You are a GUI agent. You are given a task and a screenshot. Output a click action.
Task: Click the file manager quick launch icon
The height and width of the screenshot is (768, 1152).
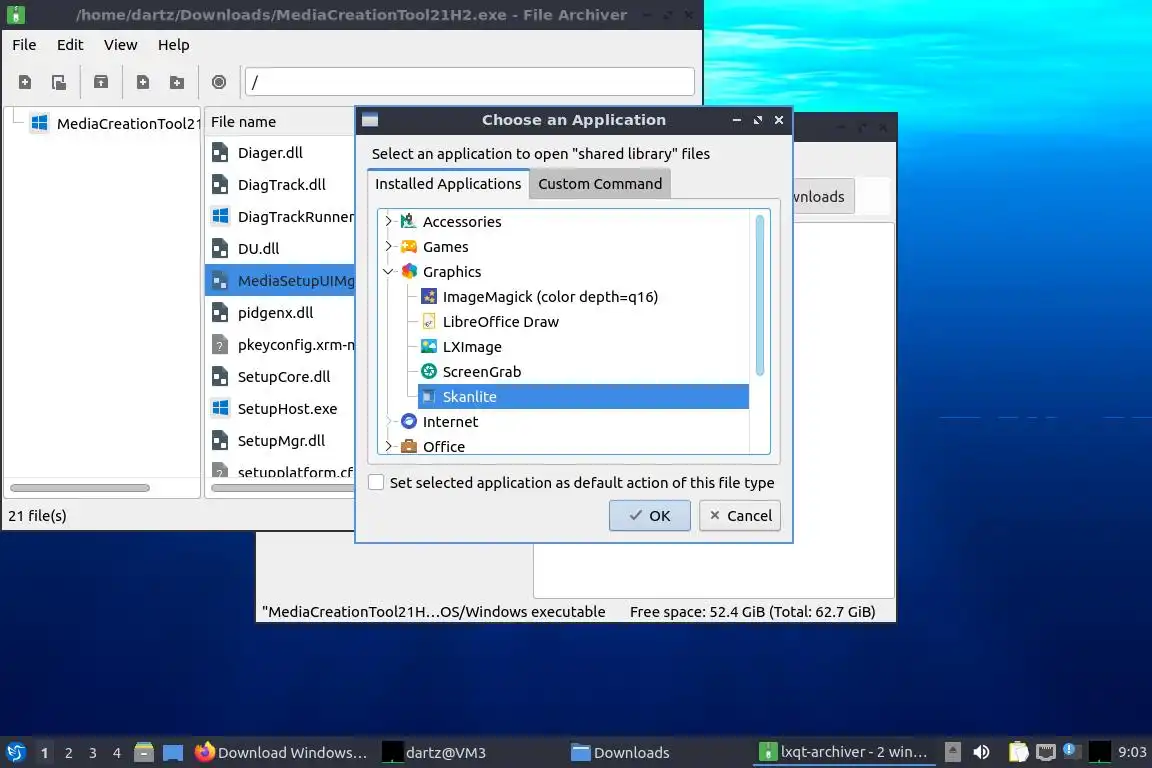pos(144,753)
